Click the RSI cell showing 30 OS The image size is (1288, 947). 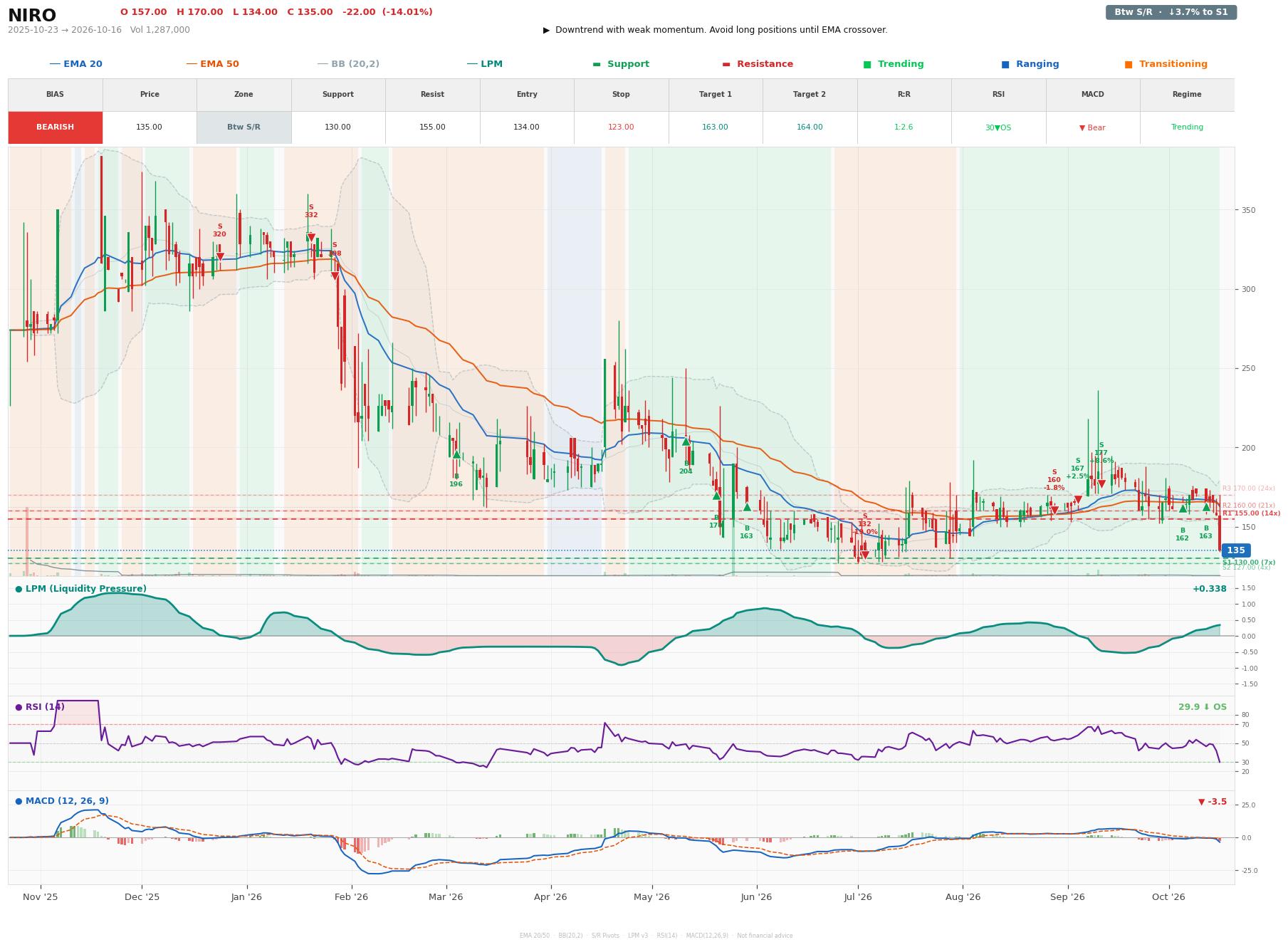click(x=998, y=127)
